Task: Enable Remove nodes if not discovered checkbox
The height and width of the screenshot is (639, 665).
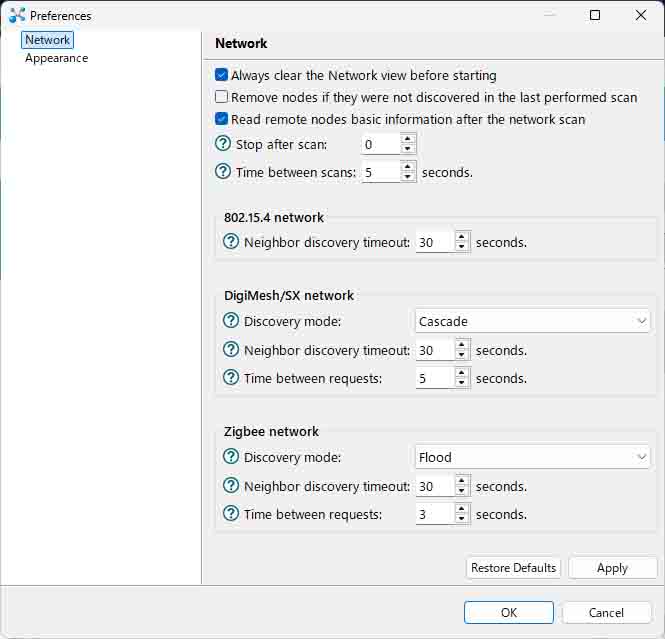Action: [221, 97]
